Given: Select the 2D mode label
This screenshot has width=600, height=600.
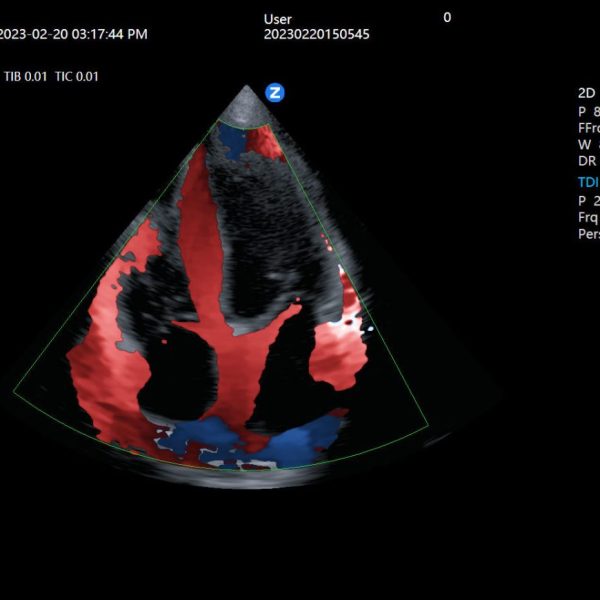Looking at the screenshot, I should click(x=586, y=93).
